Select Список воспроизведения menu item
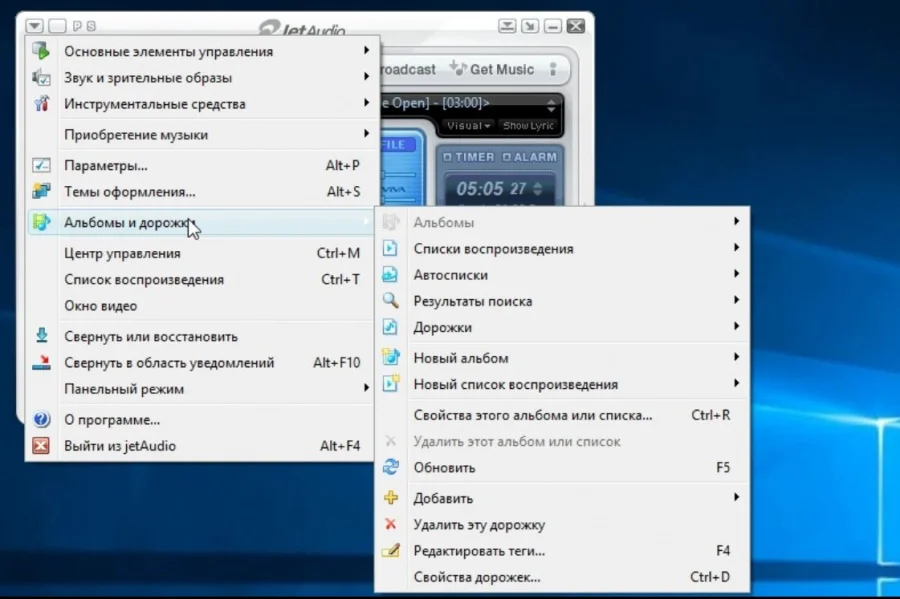Image resolution: width=900 pixels, height=599 pixels. (201, 279)
